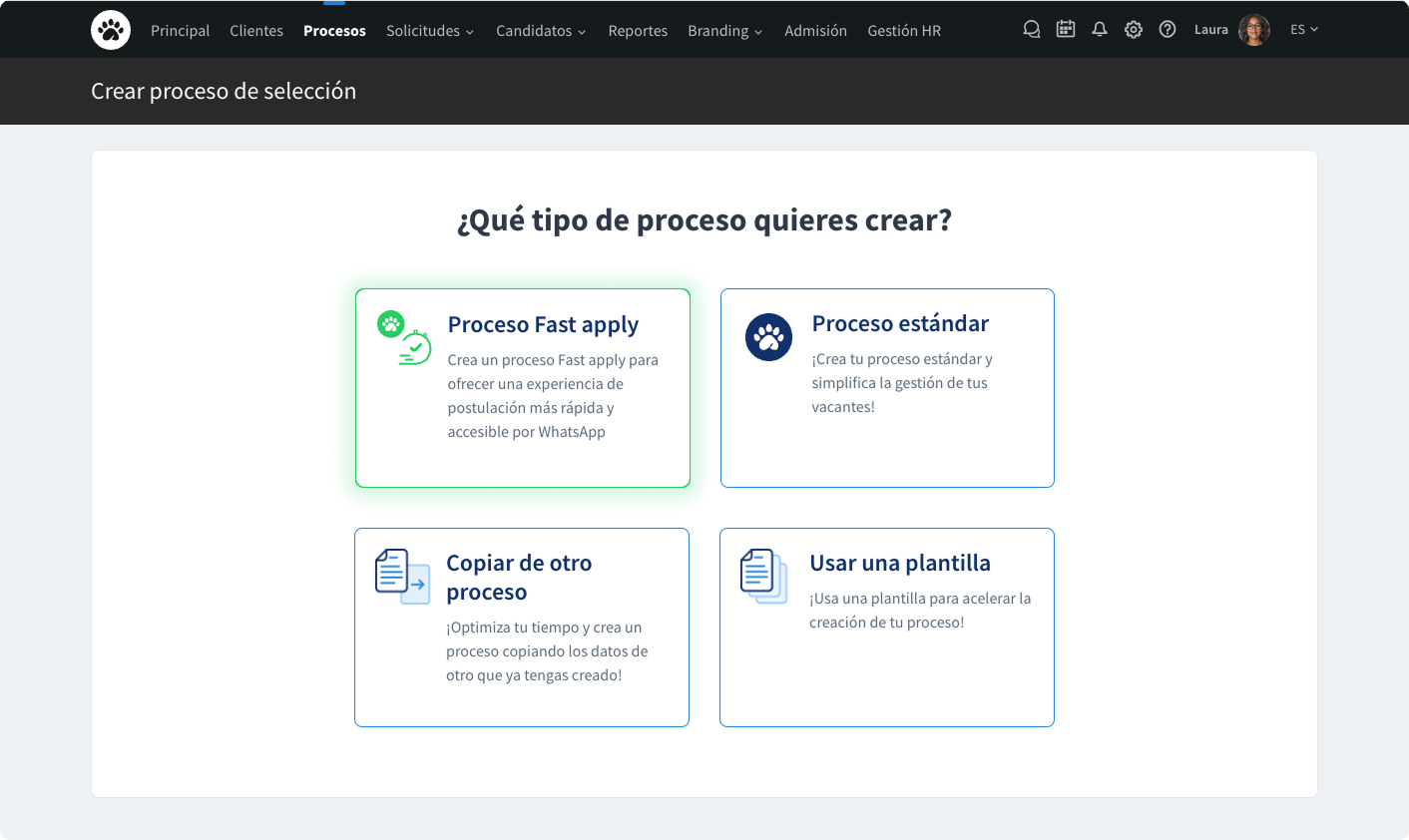The height and width of the screenshot is (840, 1409).
Task: Click the paw logo in the top bar
Action: (x=110, y=29)
